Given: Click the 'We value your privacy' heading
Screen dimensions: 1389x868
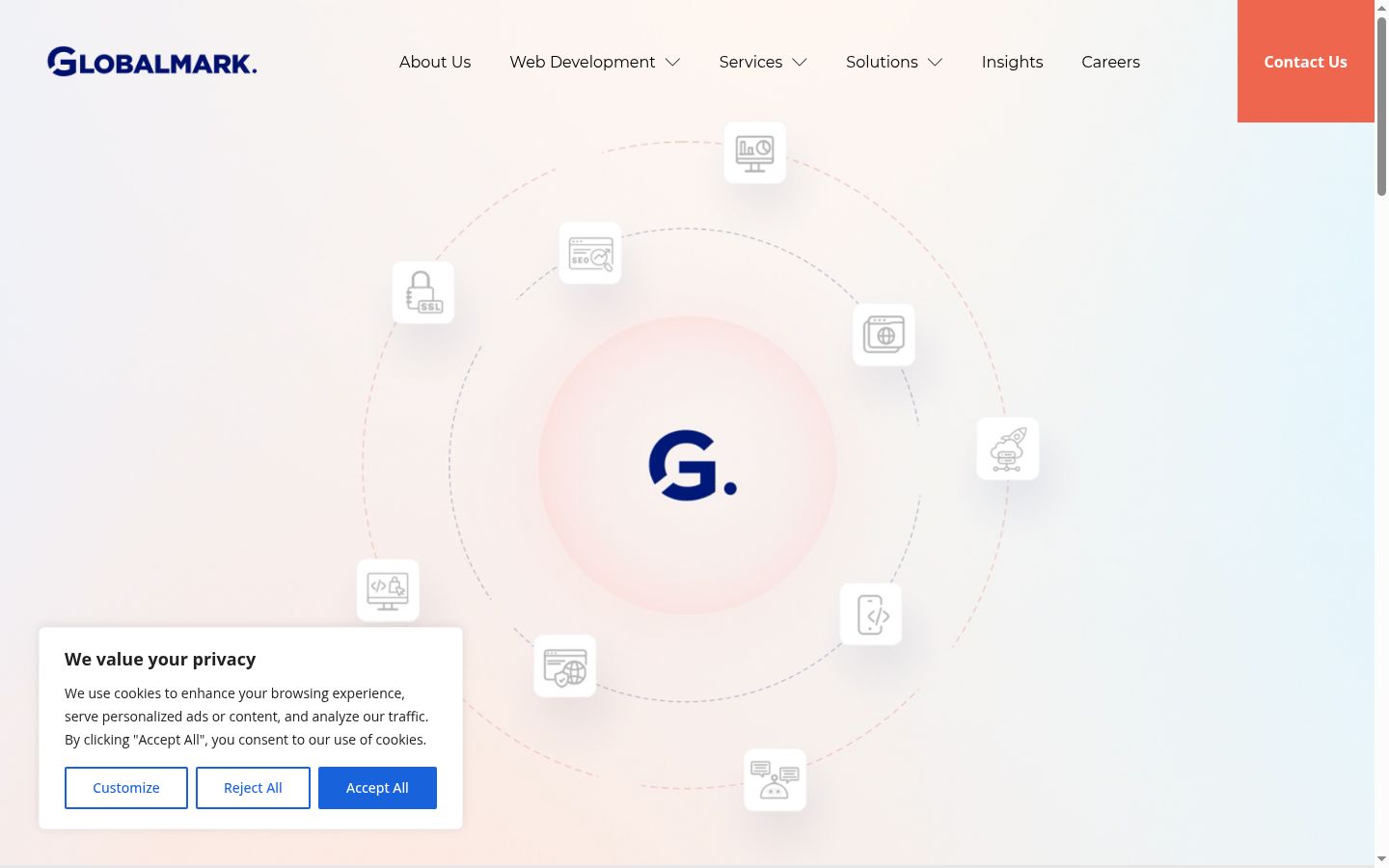Looking at the screenshot, I should click(x=160, y=660).
